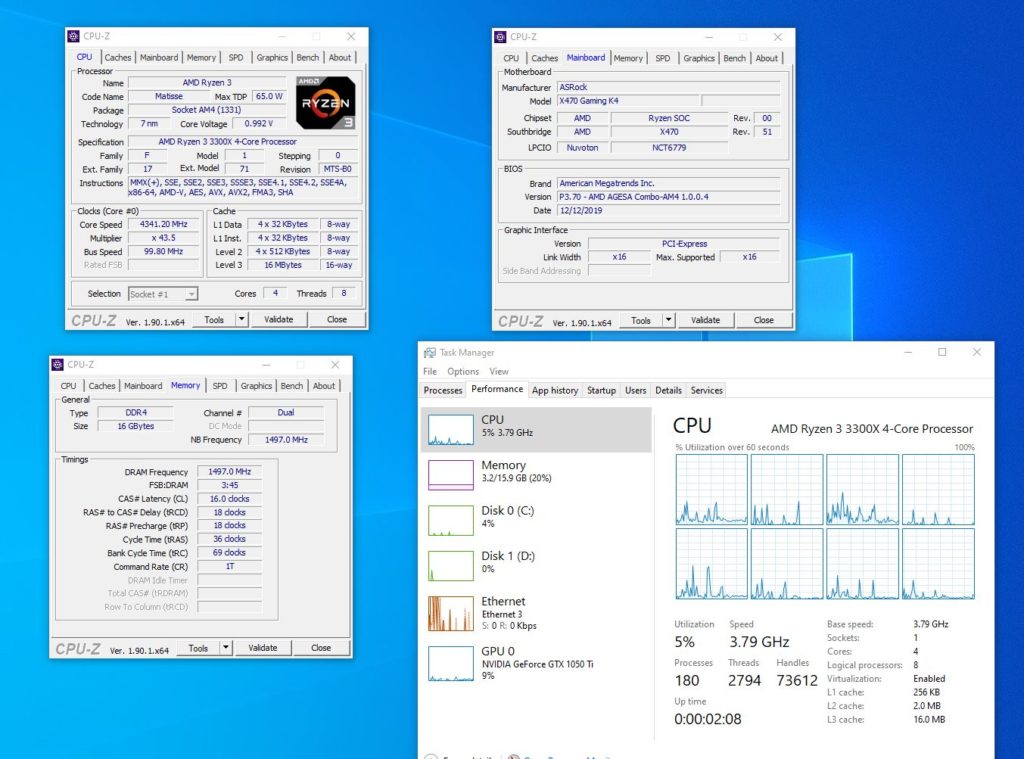1024x759 pixels.
Task: Click the Validate button in the Mainboard window
Action: click(708, 320)
